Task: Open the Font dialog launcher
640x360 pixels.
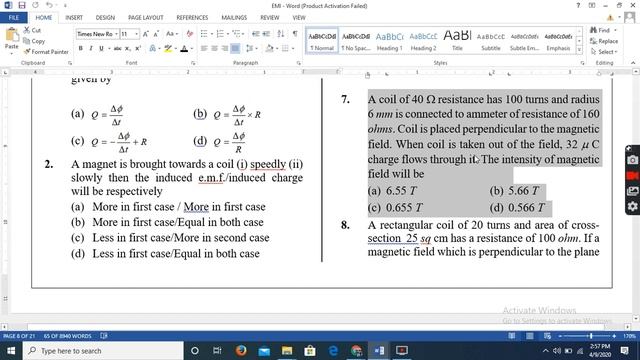Action: point(193,63)
